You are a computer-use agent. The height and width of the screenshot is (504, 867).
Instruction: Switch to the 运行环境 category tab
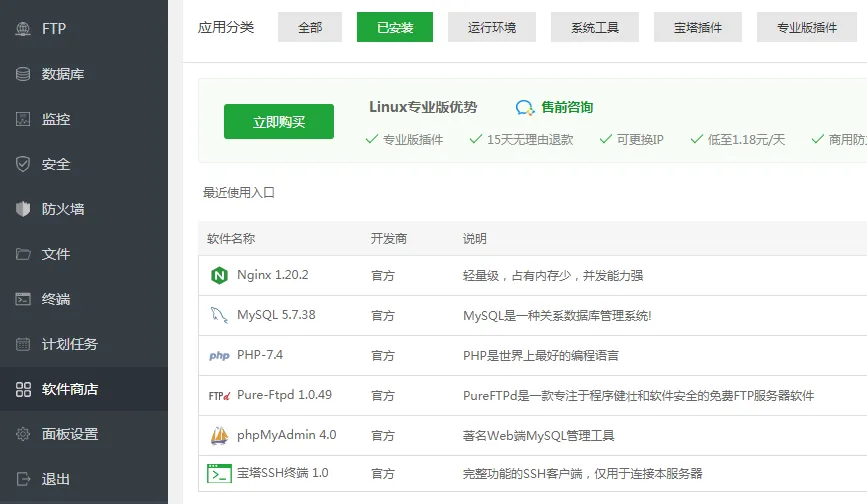point(492,28)
